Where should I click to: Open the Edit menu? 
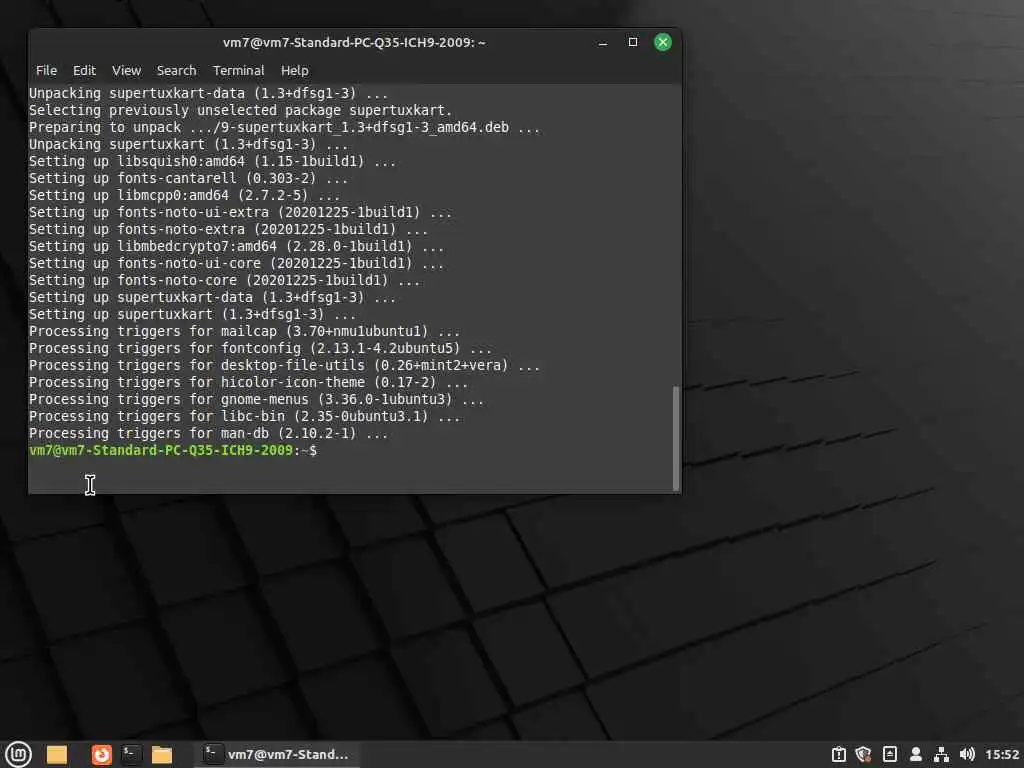[84, 71]
